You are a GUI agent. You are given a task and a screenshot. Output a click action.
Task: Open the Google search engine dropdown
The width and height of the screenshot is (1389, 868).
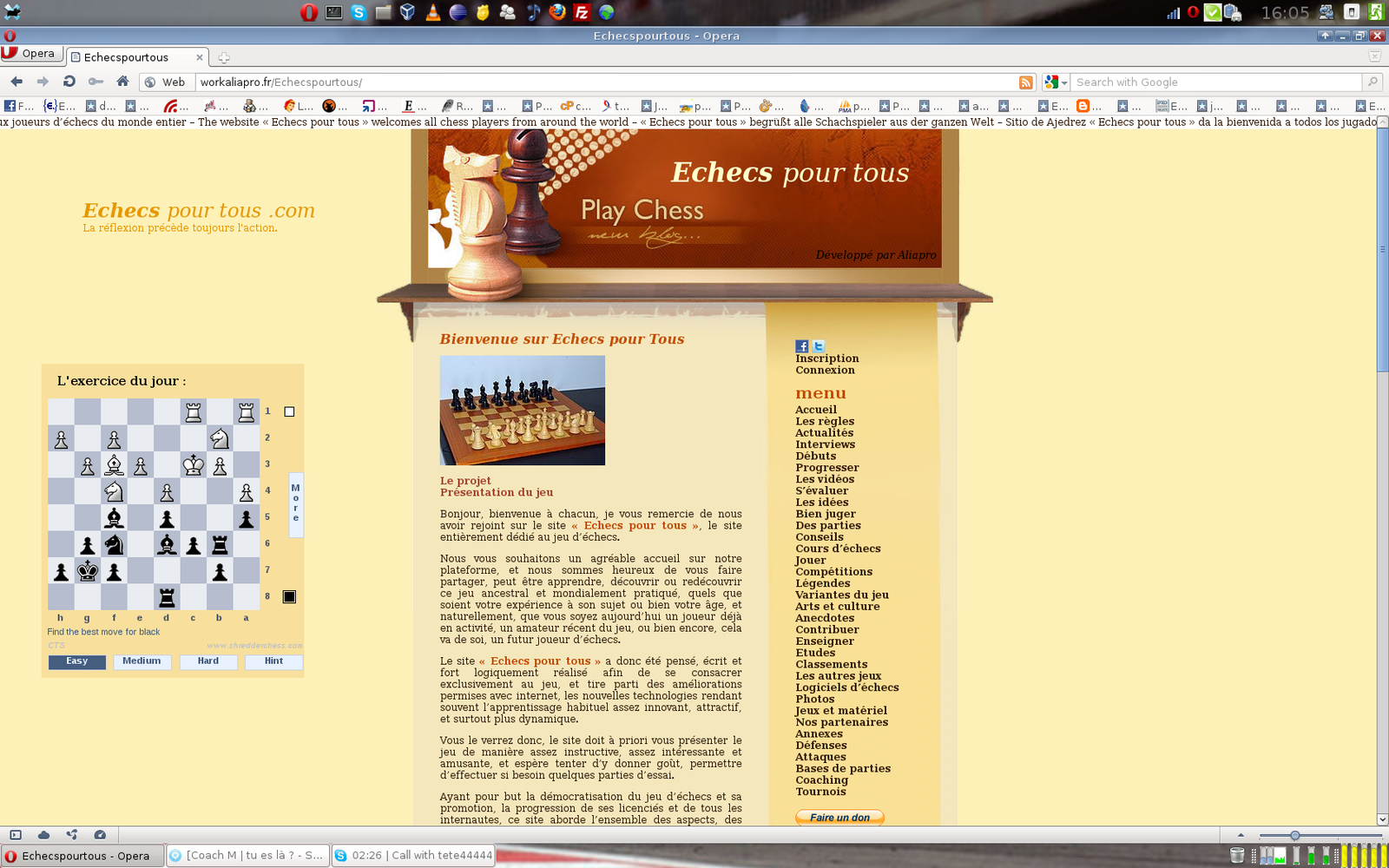1056,82
